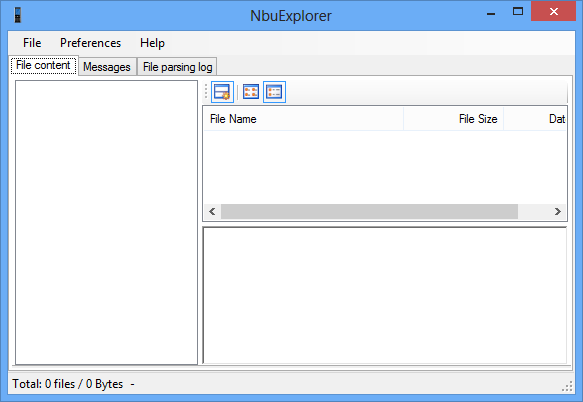Image resolution: width=583 pixels, height=402 pixels.
Task: Open the Help menu
Action: 152,43
